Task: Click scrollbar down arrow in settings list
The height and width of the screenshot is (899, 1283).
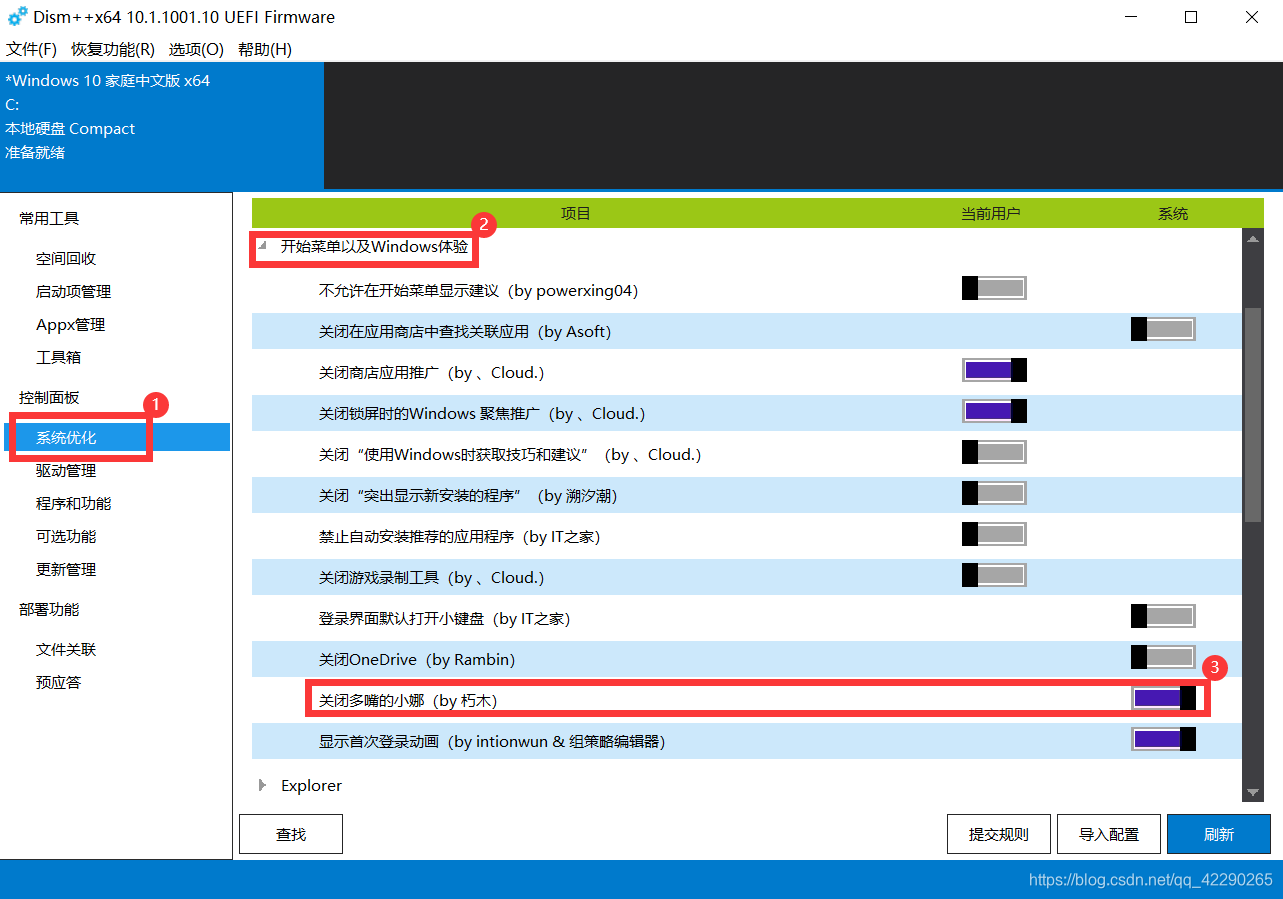Action: click(x=1252, y=792)
